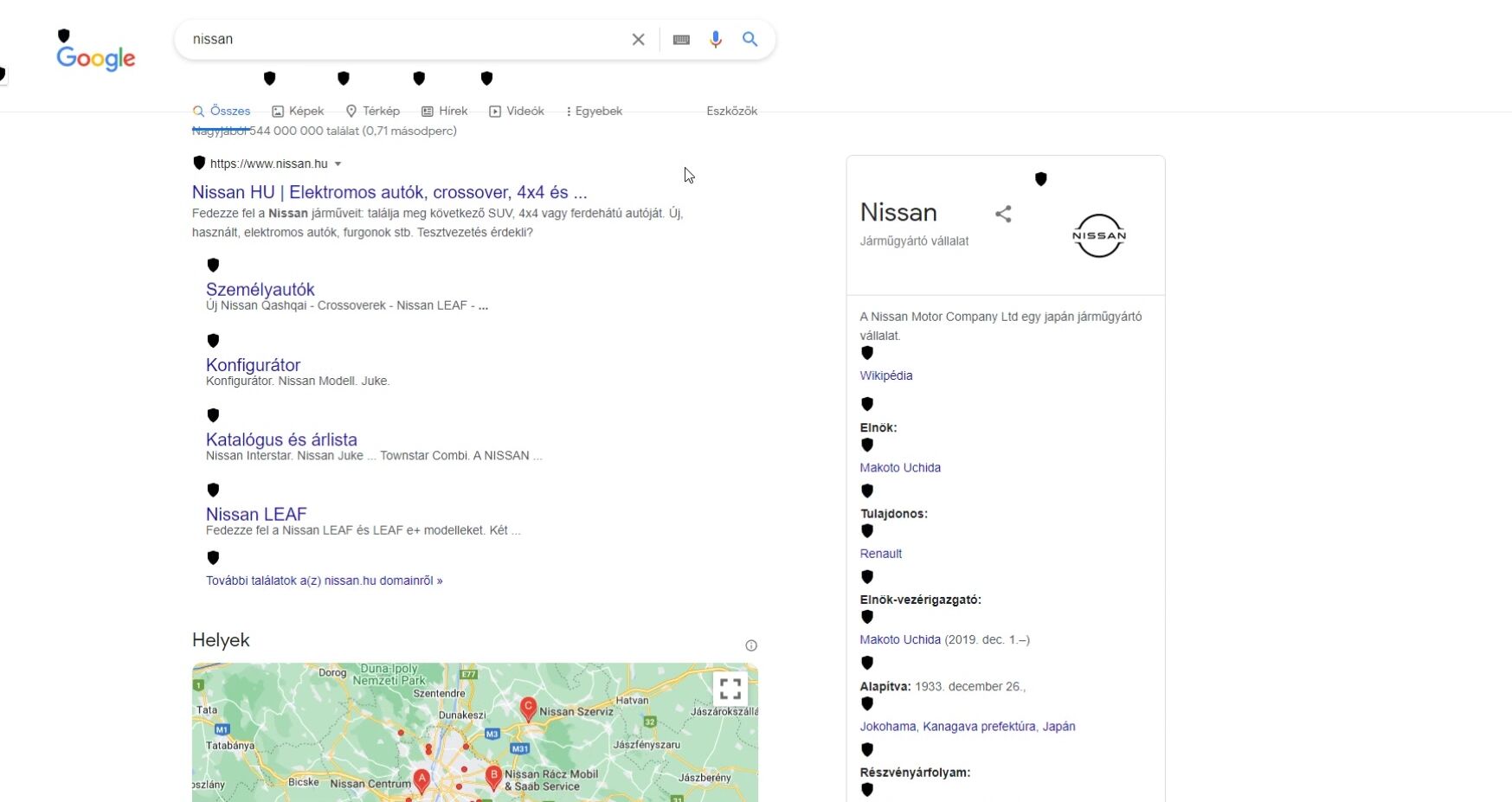The width and height of the screenshot is (1512, 802).
Task: Click the Nissan title in knowledge panel
Action: [898, 212]
